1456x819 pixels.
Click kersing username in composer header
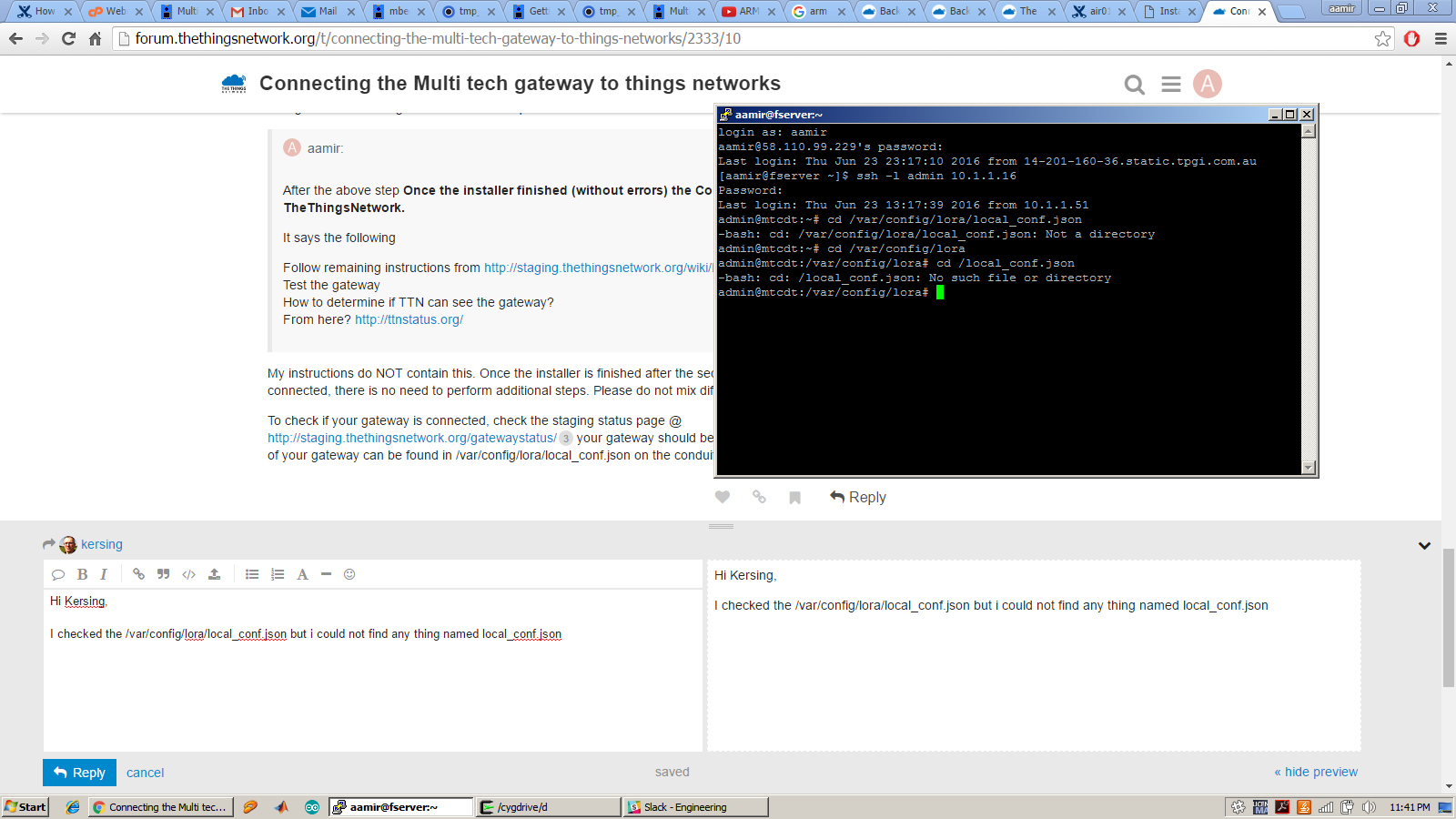click(x=102, y=544)
